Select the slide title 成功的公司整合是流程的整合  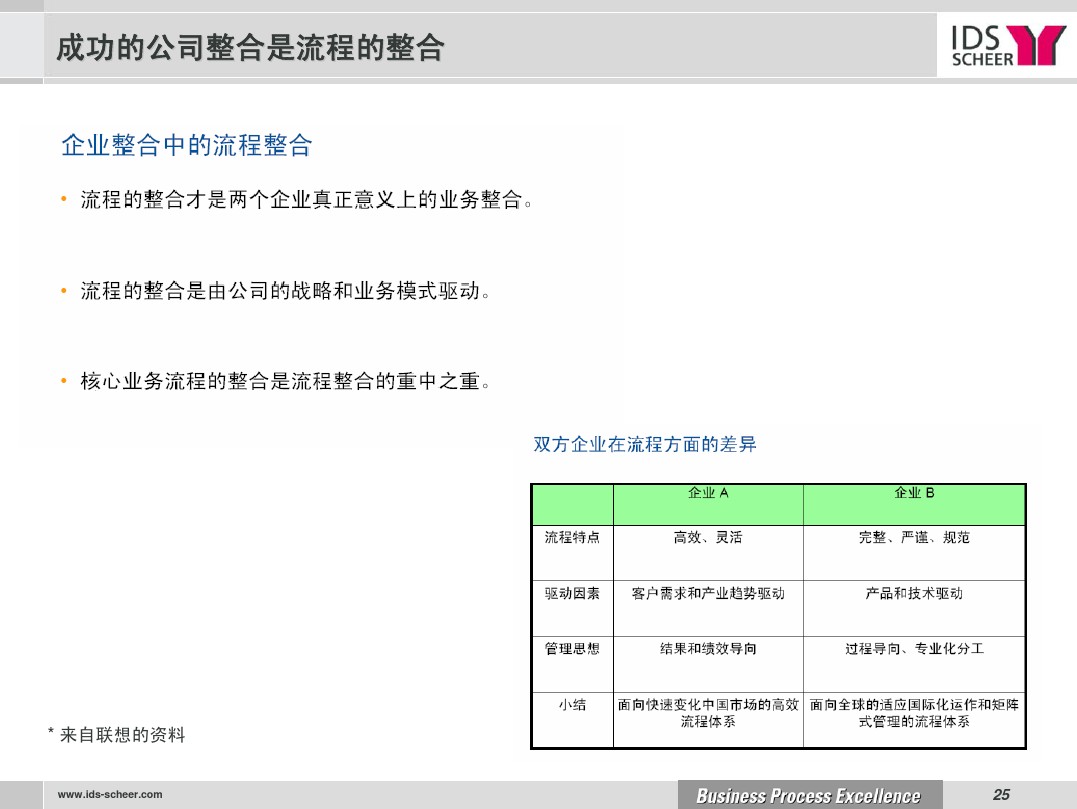point(250,47)
